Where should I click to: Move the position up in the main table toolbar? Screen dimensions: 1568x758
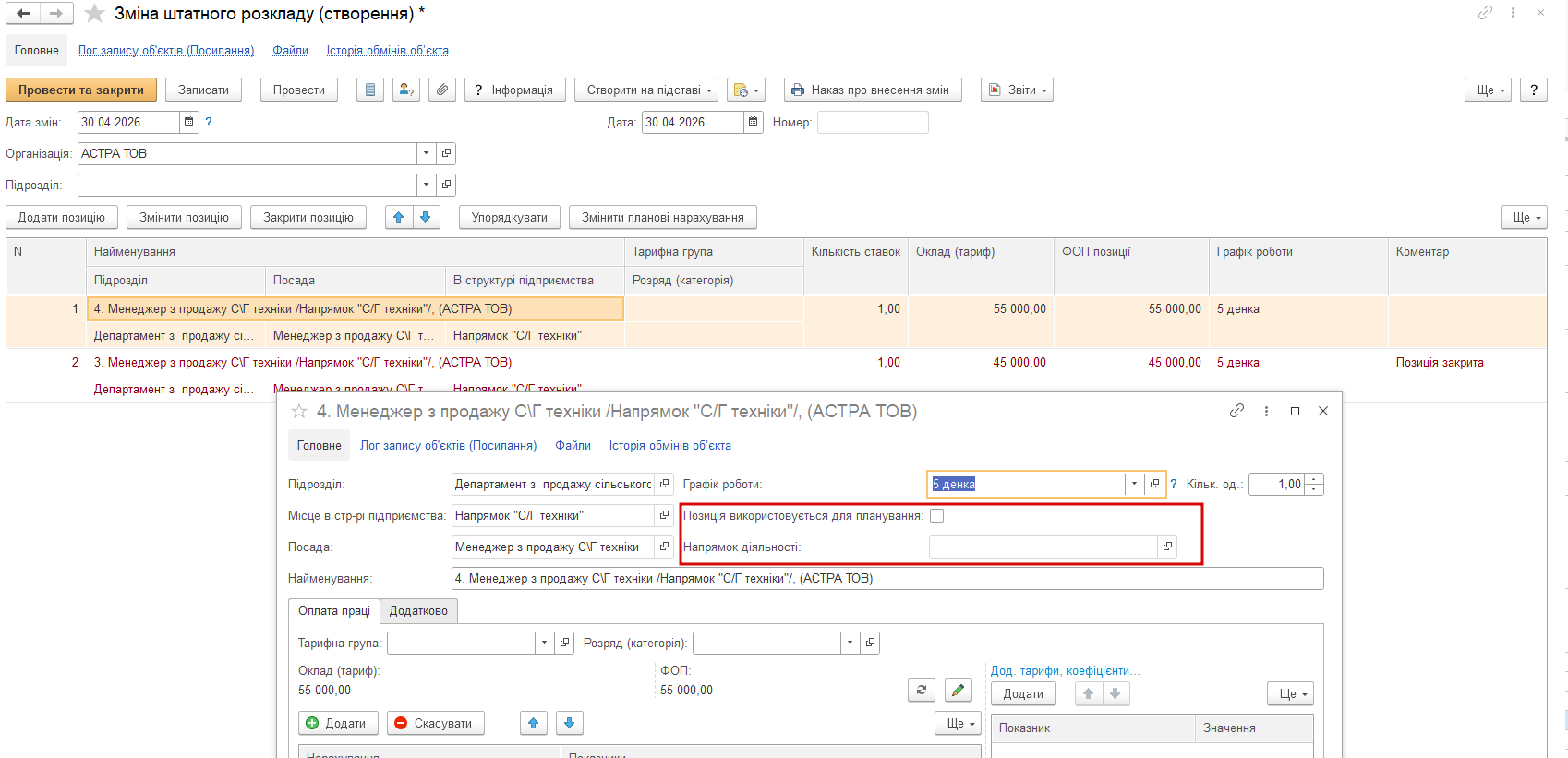click(399, 217)
